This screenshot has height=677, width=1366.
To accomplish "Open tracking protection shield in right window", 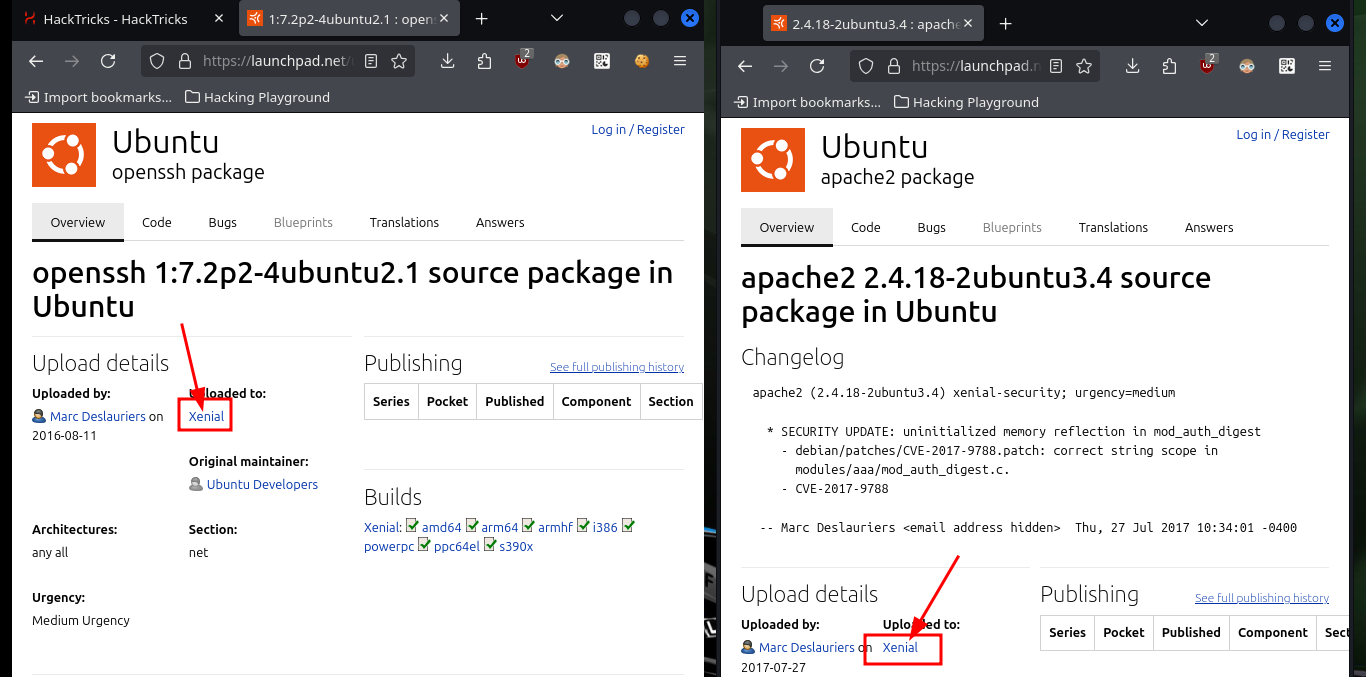I will tap(866, 66).
